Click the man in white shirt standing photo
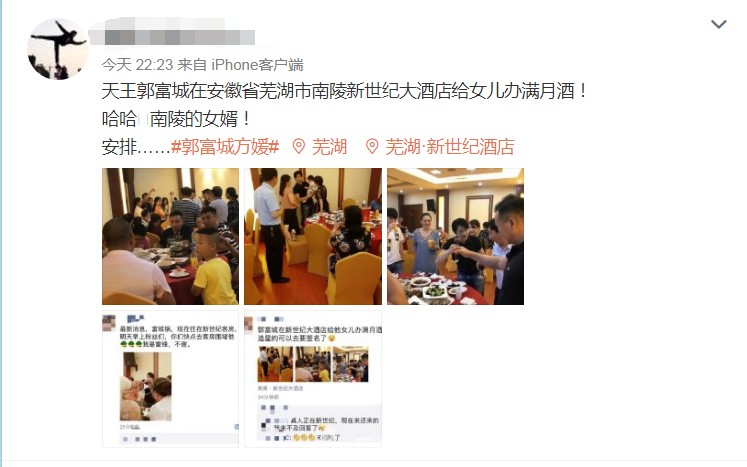The image size is (747, 467). (x=313, y=236)
